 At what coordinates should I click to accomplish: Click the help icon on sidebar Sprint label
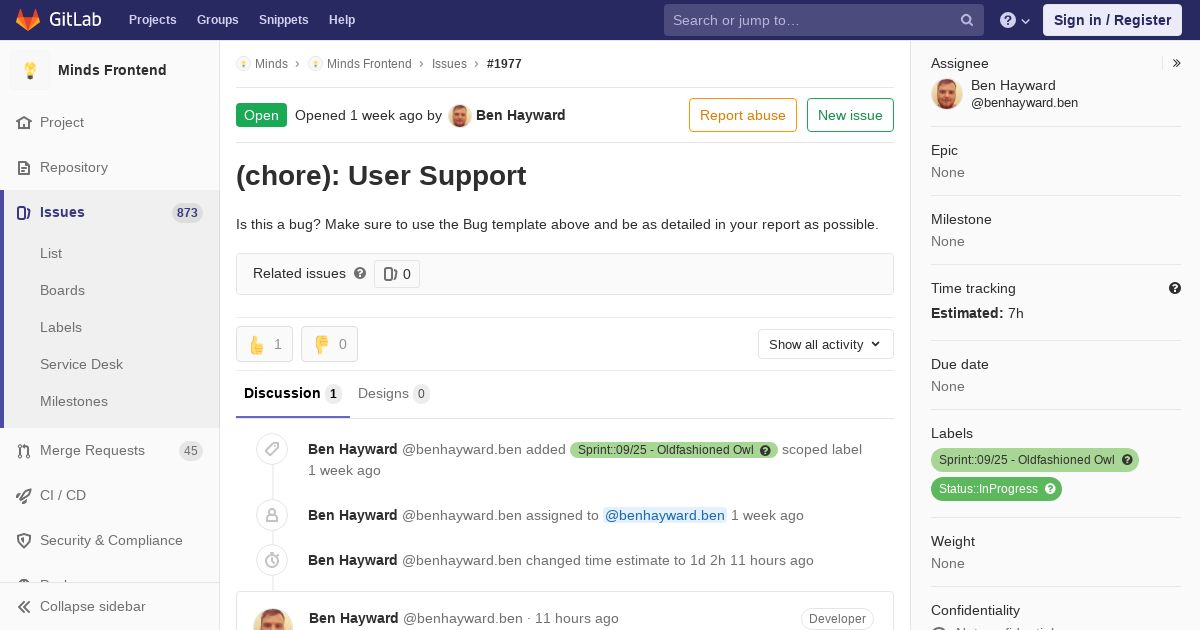pos(1127,460)
